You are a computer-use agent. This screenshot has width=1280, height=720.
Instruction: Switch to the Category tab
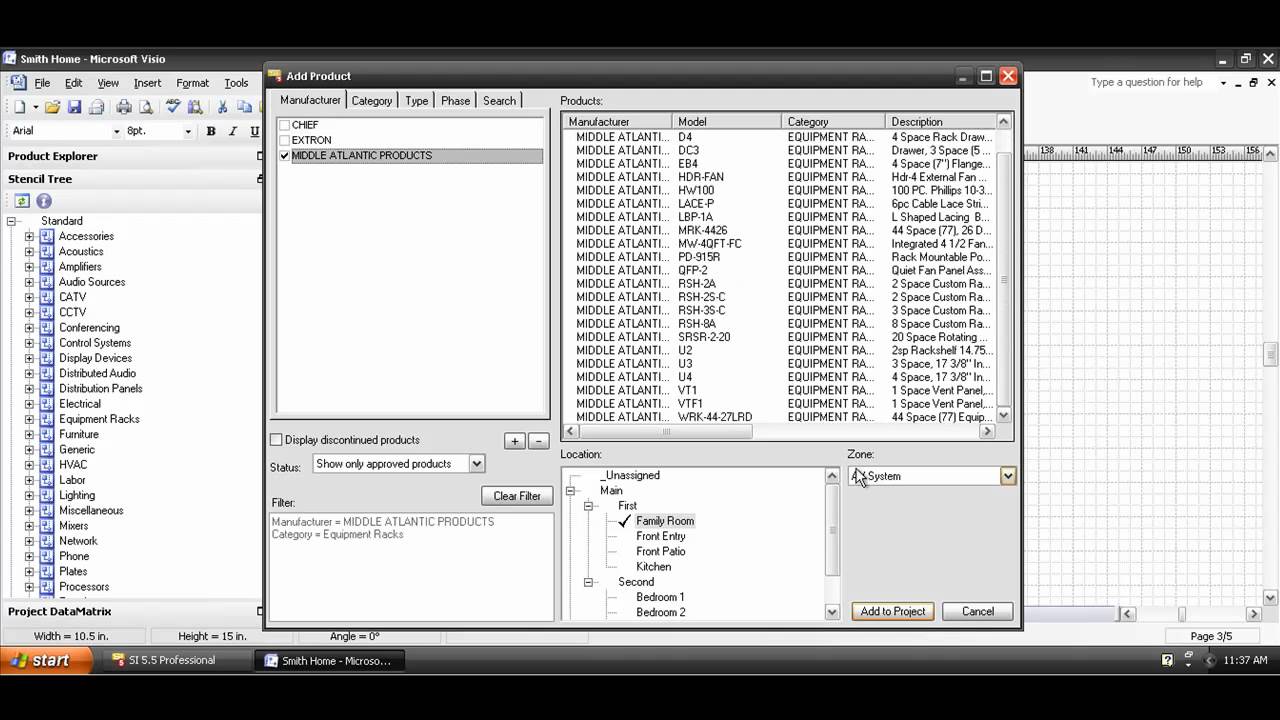372,101
